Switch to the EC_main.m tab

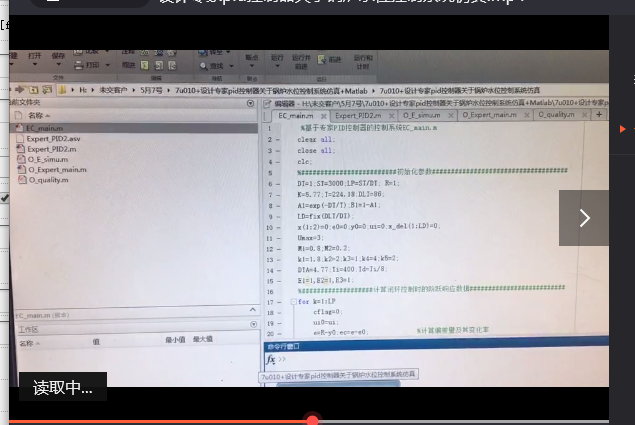[x=295, y=116]
